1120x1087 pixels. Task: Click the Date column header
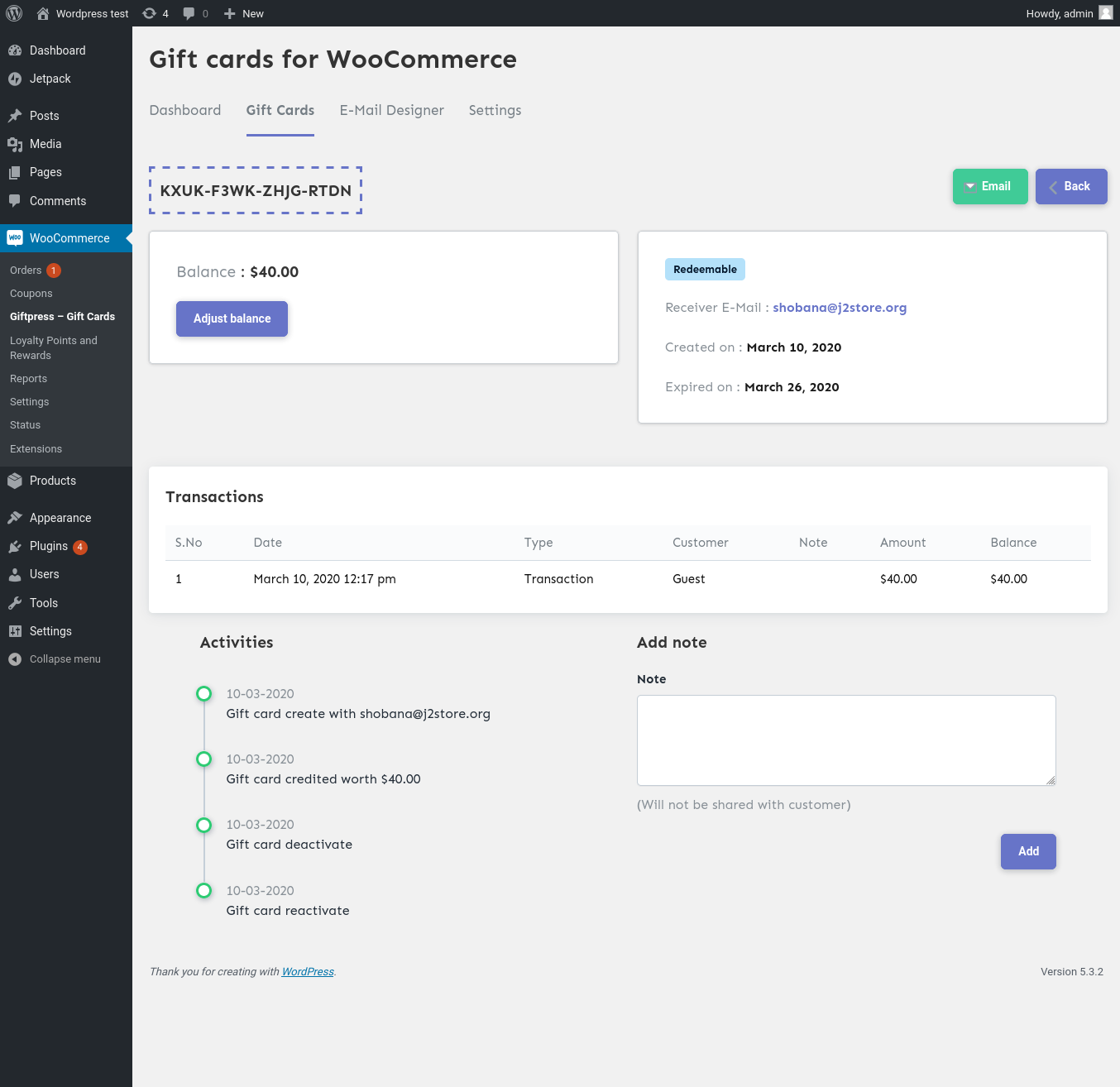(268, 543)
